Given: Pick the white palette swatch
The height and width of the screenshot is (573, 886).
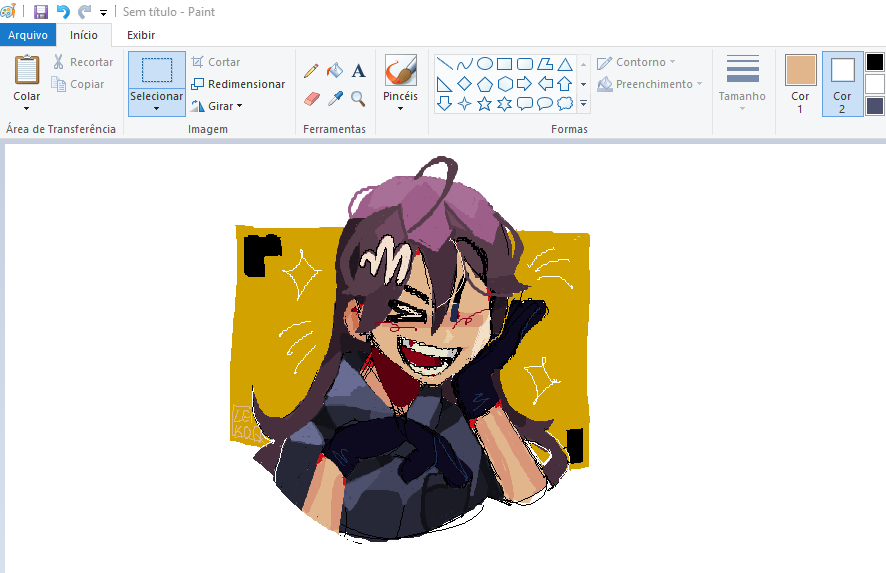Looking at the screenshot, I should [x=875, y=84].
